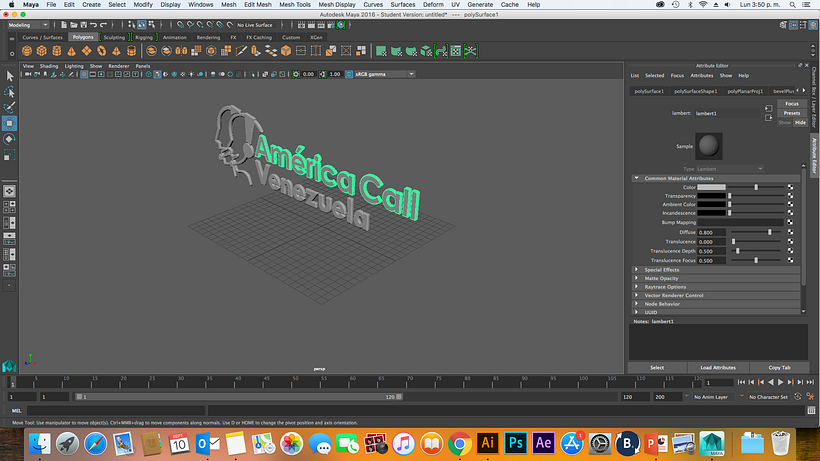
Task: Collapse the Common Material Attributes section
Action: pyautogui.click(x=636, y=178)
